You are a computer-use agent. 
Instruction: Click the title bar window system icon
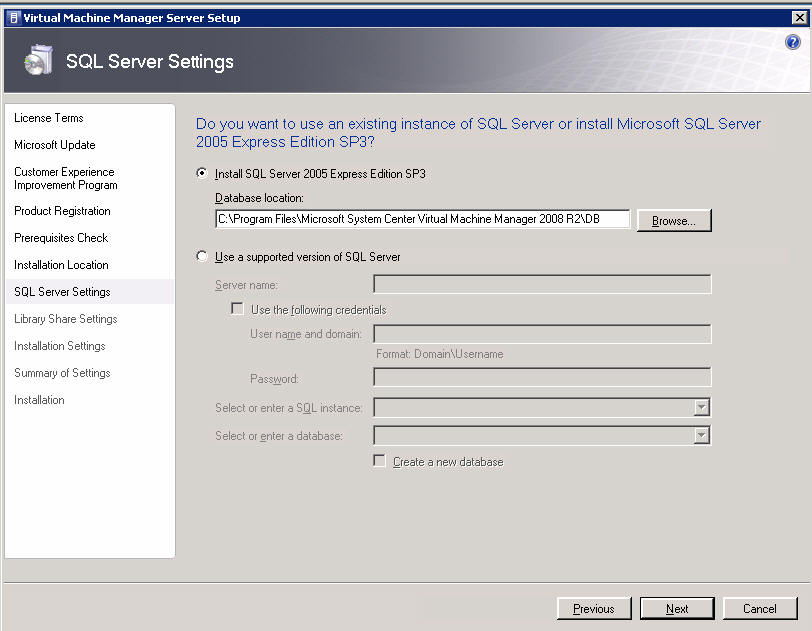click(14, 18)
